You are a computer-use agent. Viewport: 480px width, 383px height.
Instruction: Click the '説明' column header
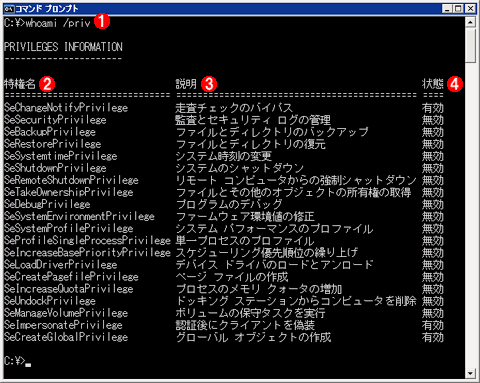[186, 83]
